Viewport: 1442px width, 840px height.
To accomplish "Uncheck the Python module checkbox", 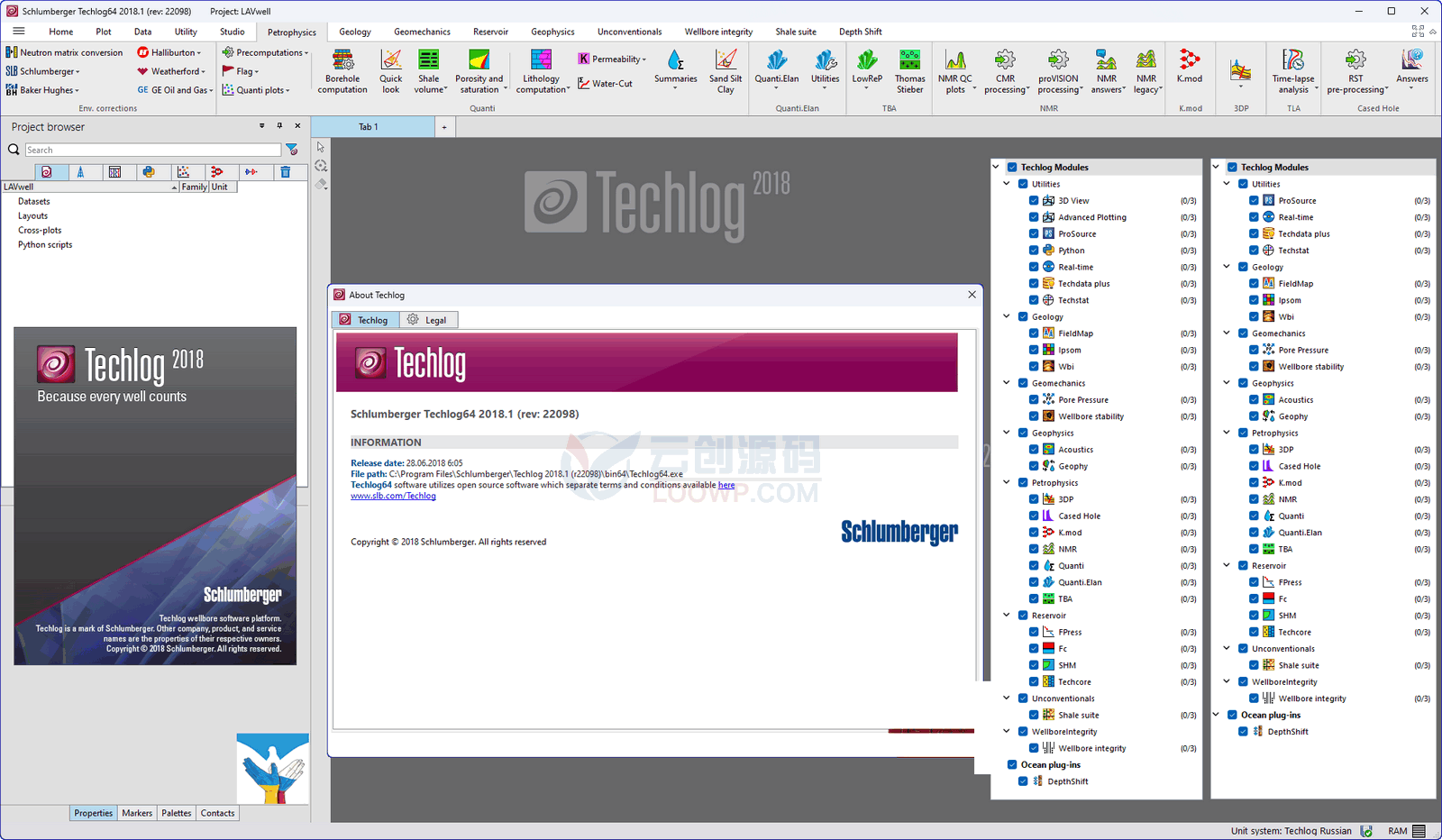I will tap(1034, 251).
